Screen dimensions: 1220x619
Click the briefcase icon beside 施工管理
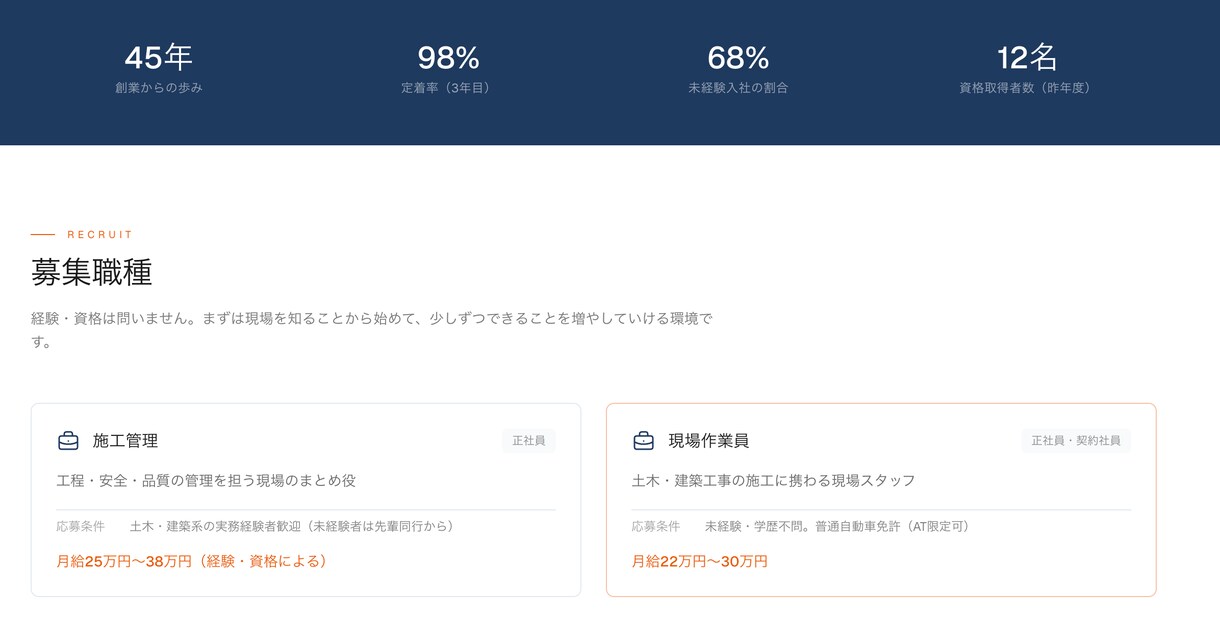tap(68, 441)
